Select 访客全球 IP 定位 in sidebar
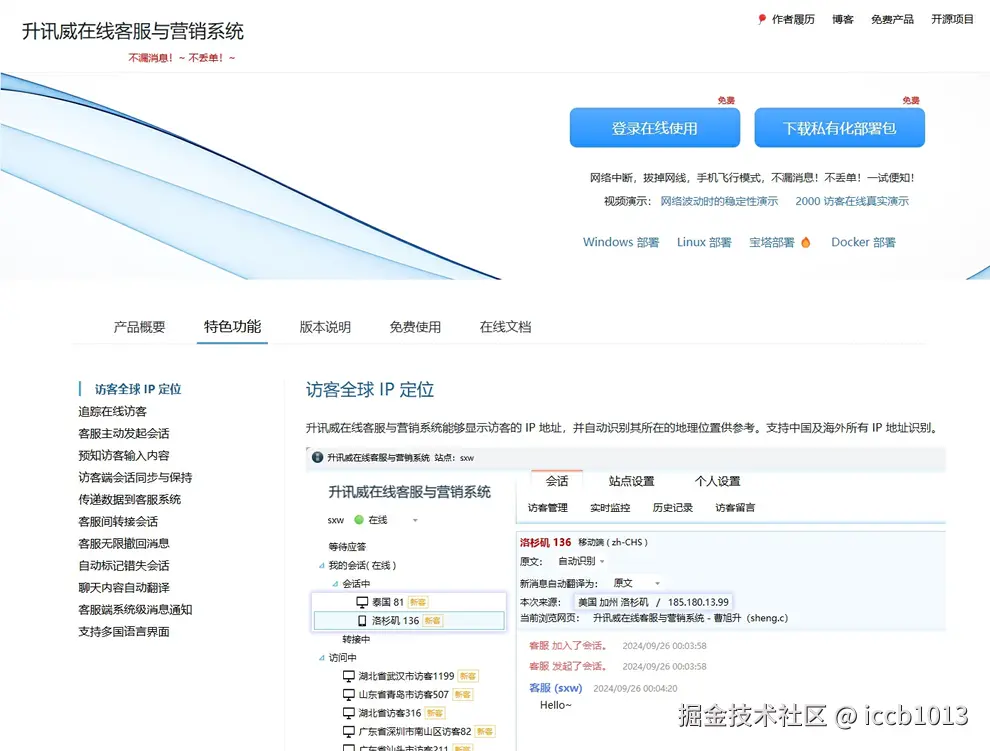990x751 pixels. point(138,389)
